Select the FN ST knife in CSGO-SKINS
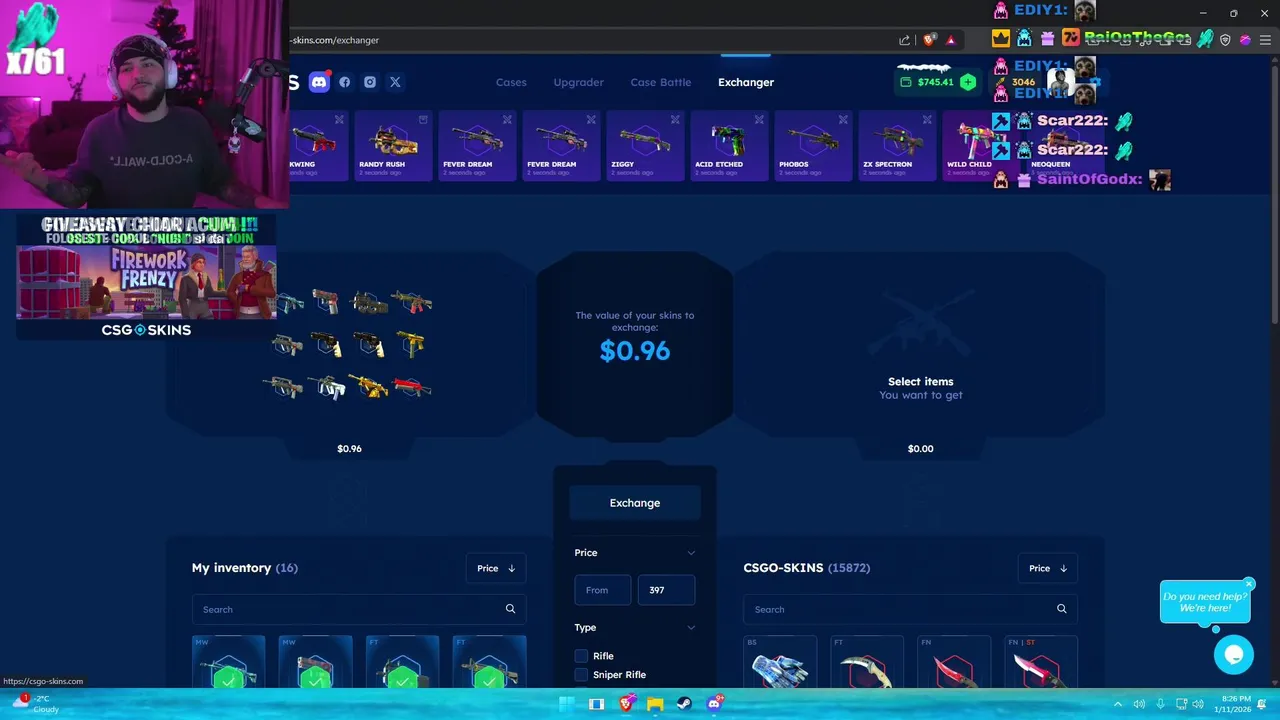 [1041, 662]
